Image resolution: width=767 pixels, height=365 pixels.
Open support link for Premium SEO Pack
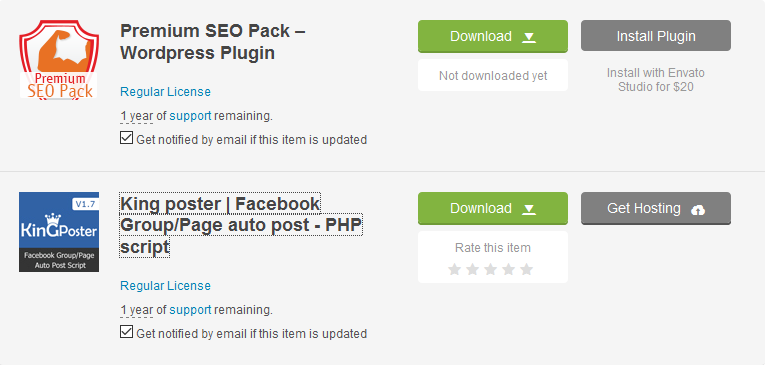point(190,116)
